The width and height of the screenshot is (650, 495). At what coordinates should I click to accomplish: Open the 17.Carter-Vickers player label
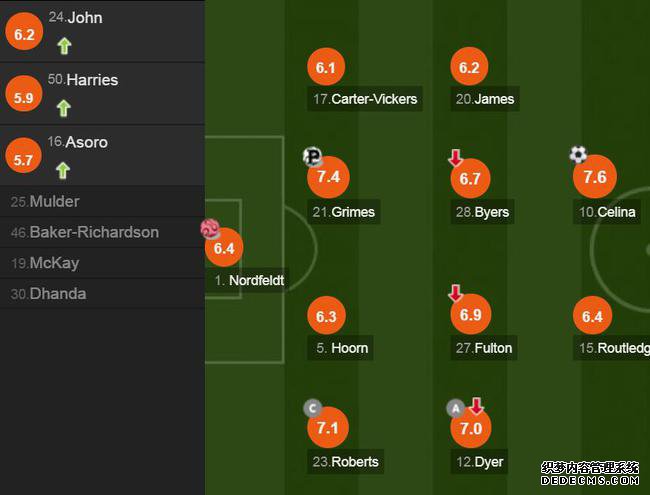(365, 99)
